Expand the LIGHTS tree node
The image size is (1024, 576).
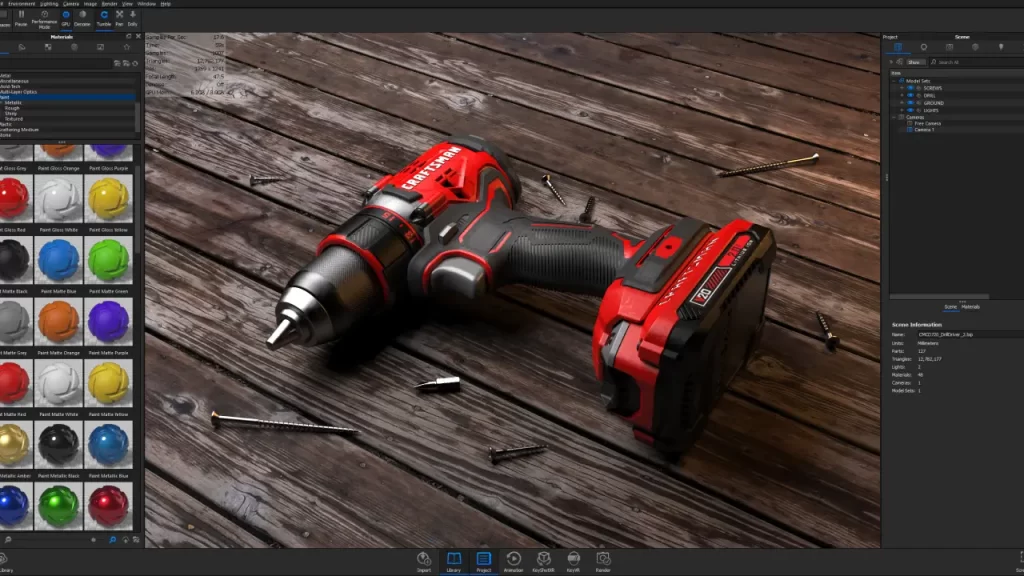tap(902, 110)
